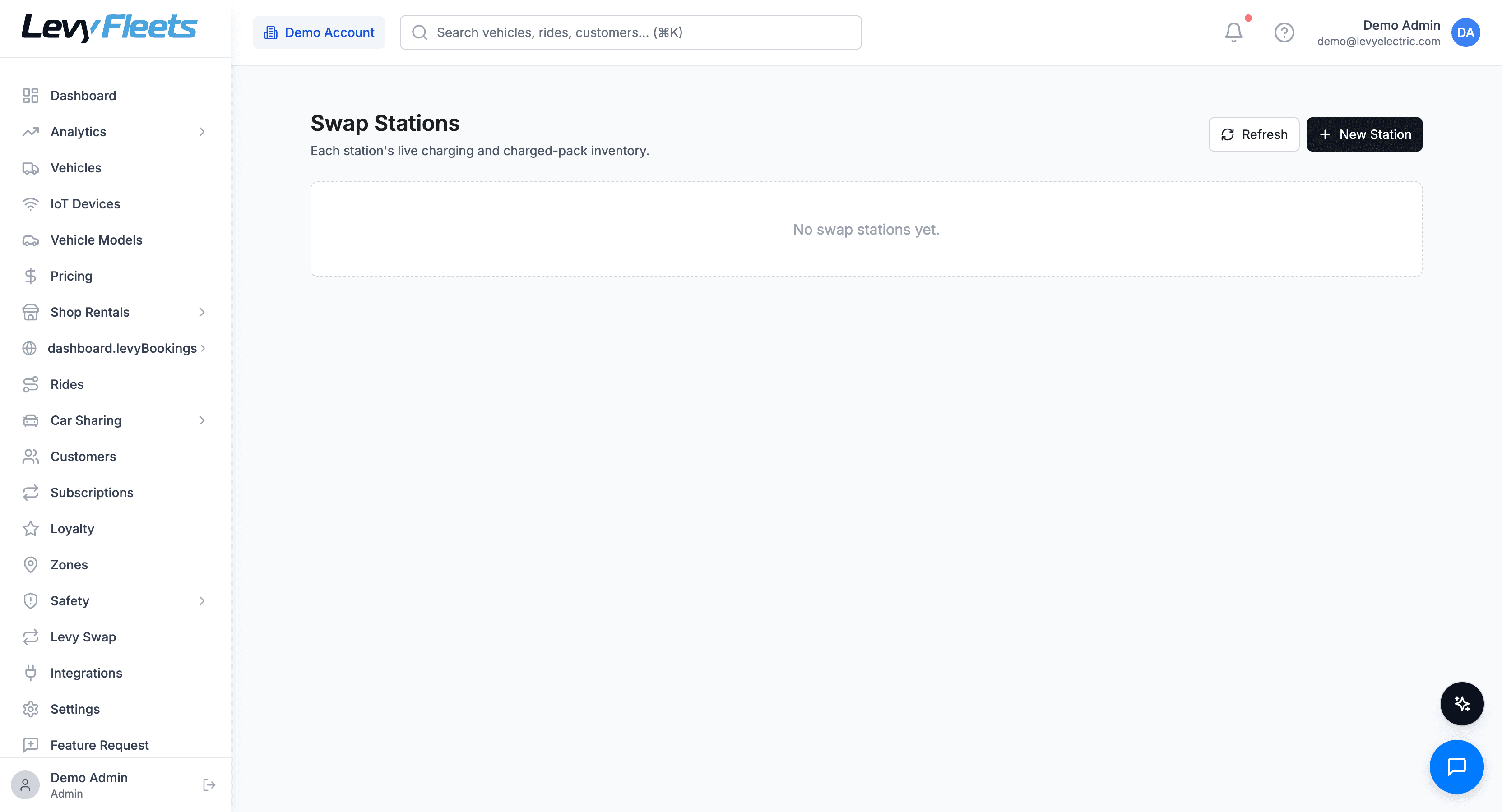Click the Settings gear icon
1502x812 pixels.
(x=30, y=710)
